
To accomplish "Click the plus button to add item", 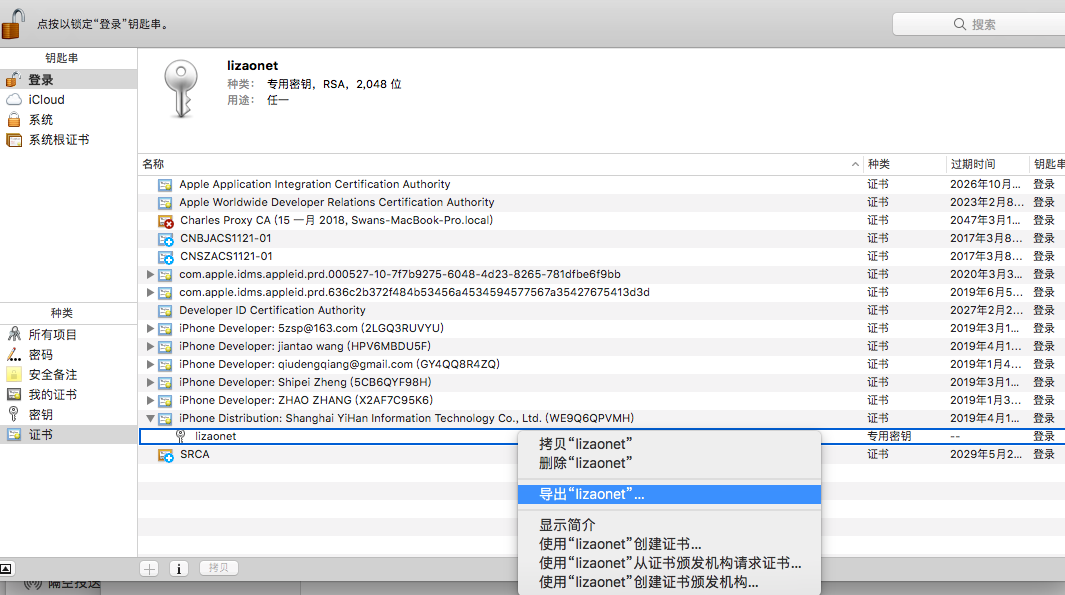I will pos(149,568).
